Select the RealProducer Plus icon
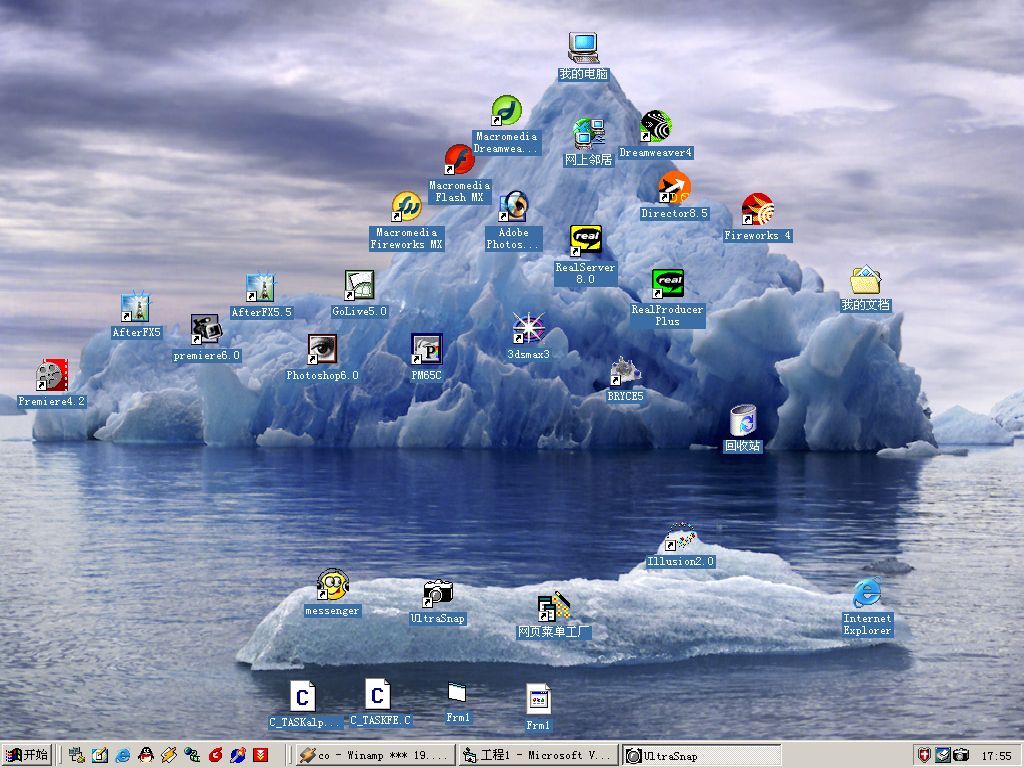Screen dimensions: 1024x768 point(667,284)
